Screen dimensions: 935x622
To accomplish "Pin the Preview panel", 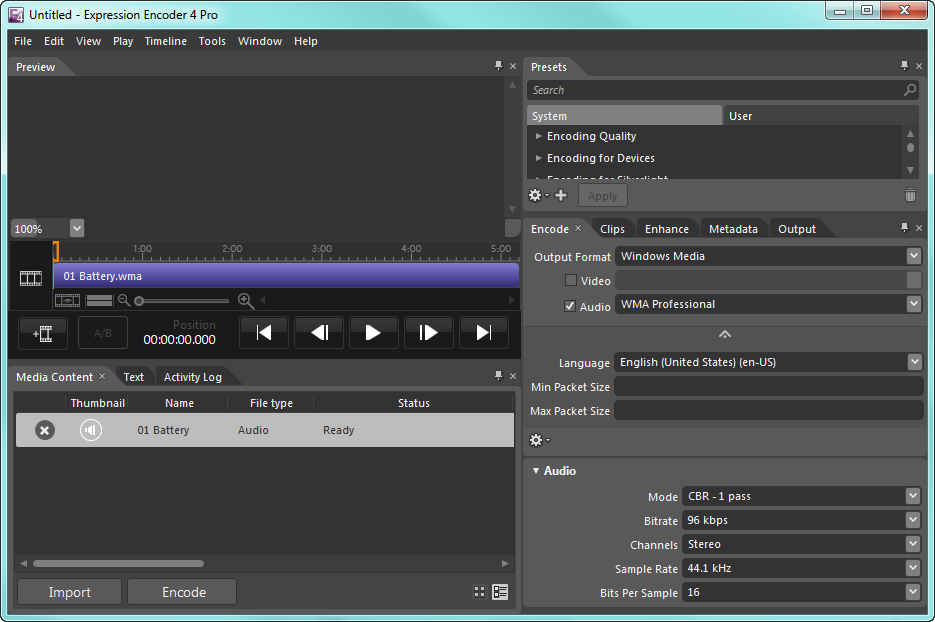I will coord(498,66).
